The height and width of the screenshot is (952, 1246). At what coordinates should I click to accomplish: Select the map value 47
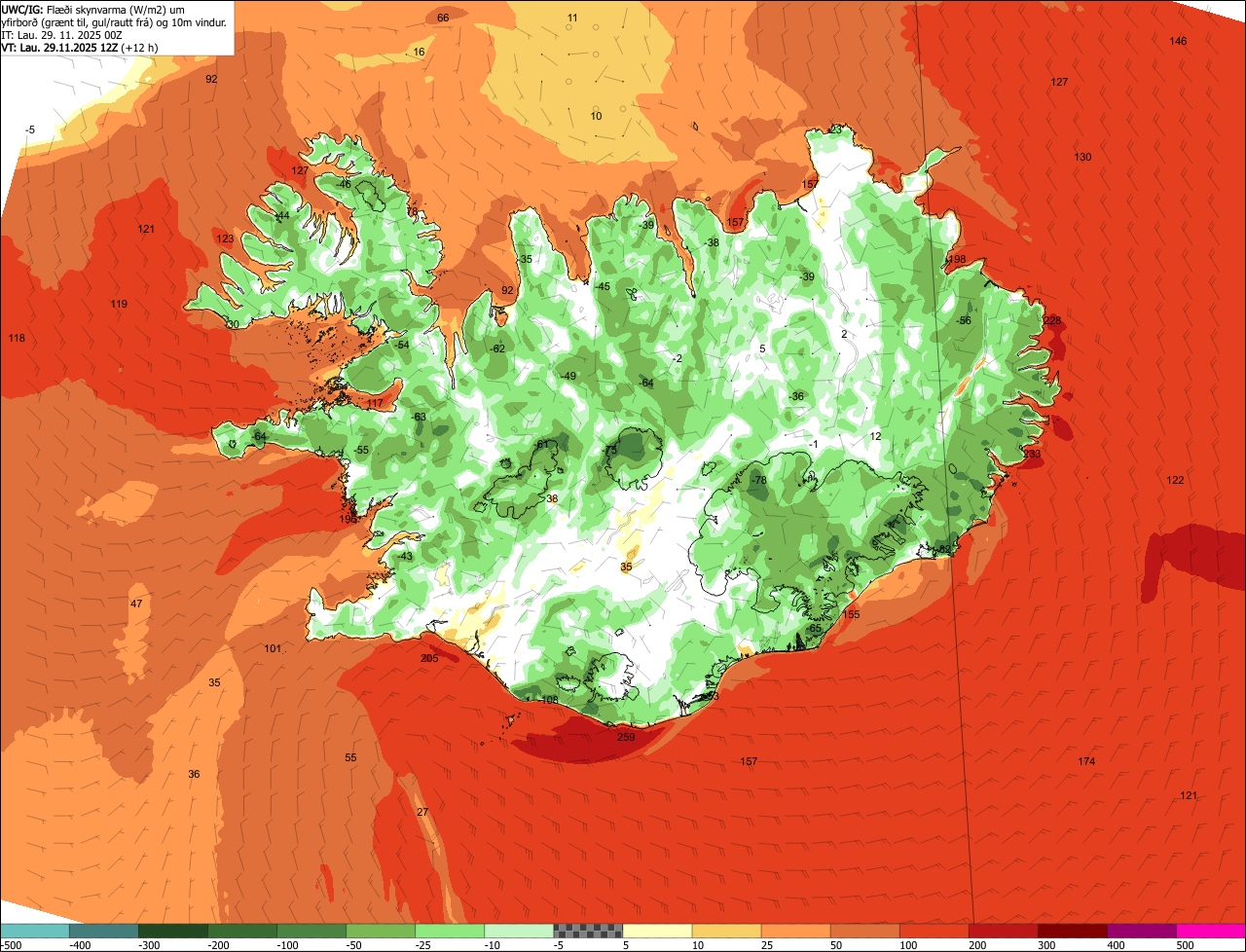click(x=136, y=604)
